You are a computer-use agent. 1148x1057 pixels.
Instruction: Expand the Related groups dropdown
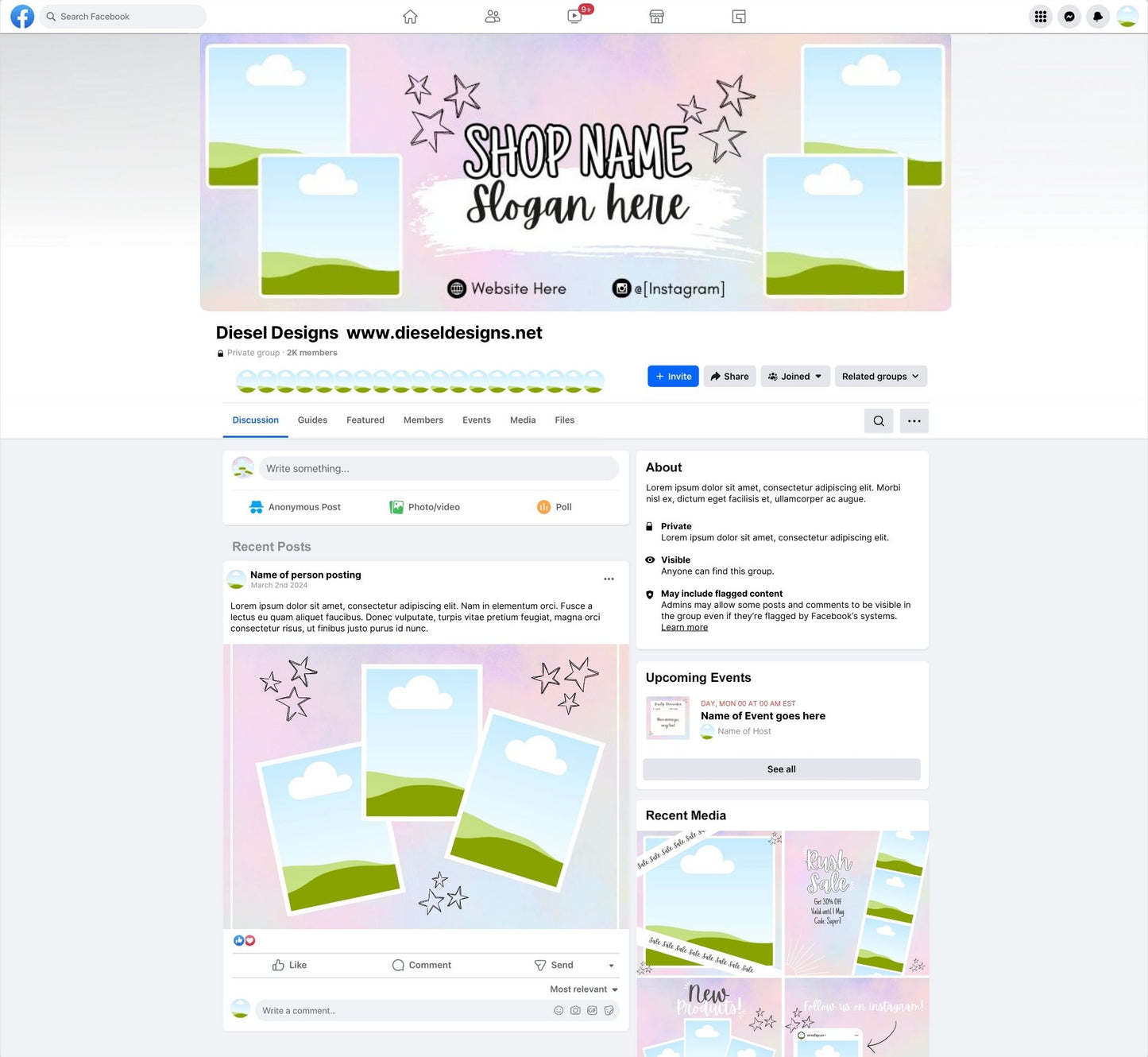point(880,376)
